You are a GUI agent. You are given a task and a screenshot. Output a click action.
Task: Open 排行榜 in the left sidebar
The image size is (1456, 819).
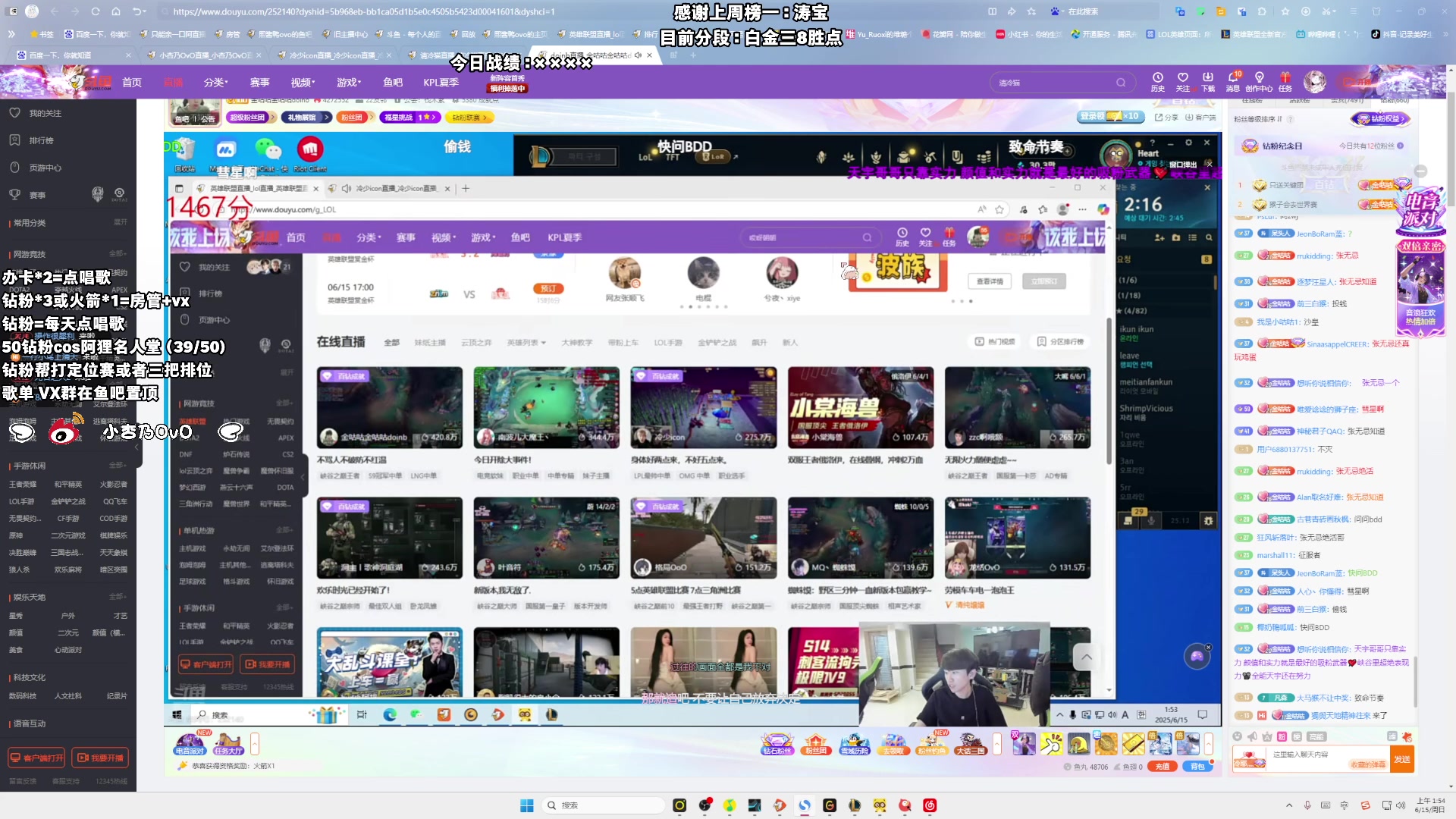click(32, 140)
